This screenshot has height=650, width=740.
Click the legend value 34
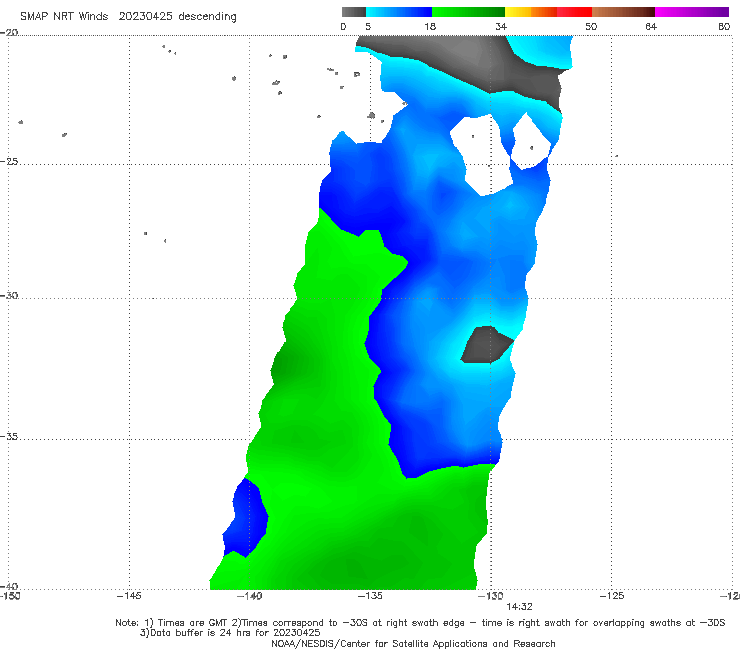[501, 26]
